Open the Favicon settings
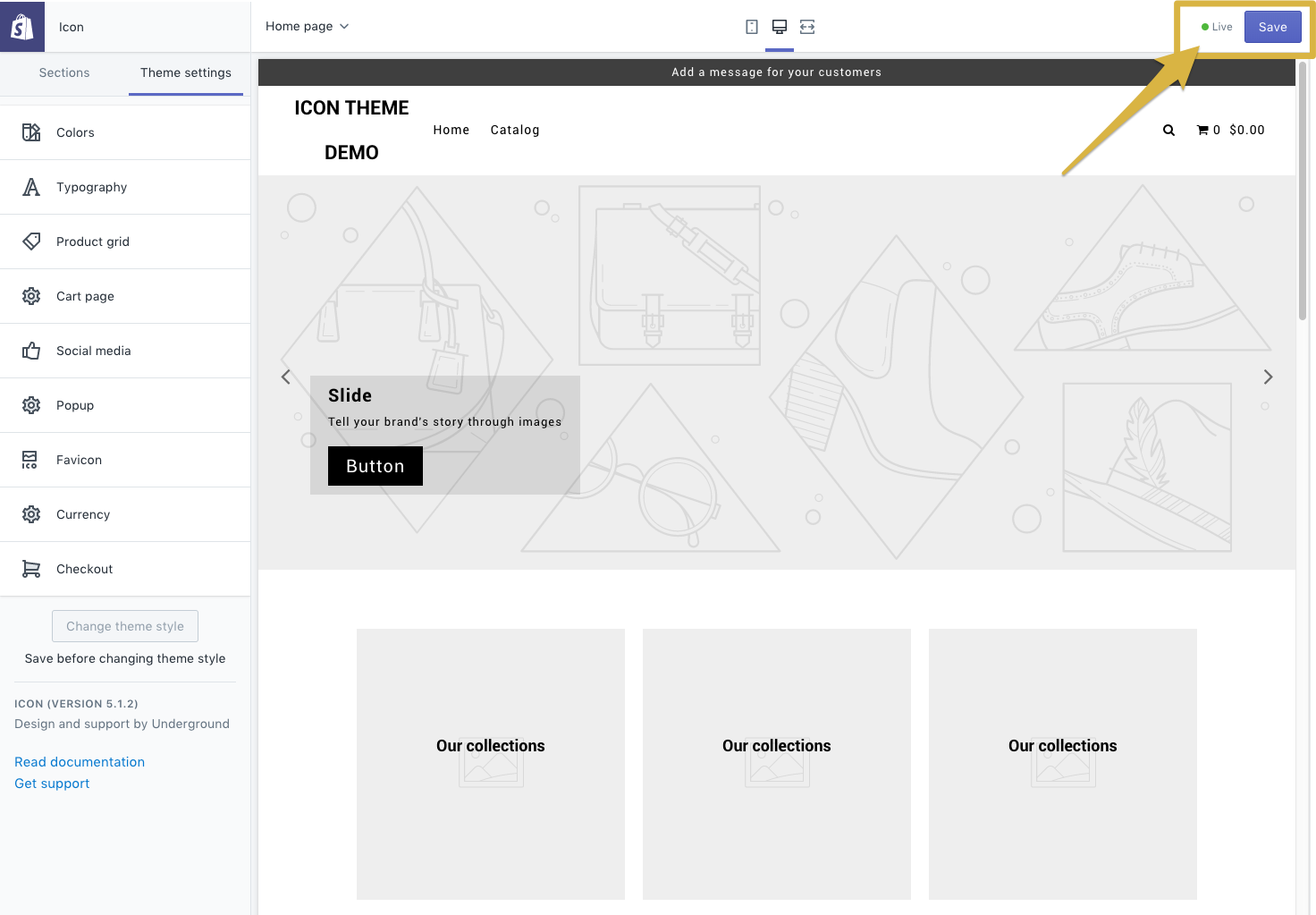The image size is (1316, 915). pos(80,459)
